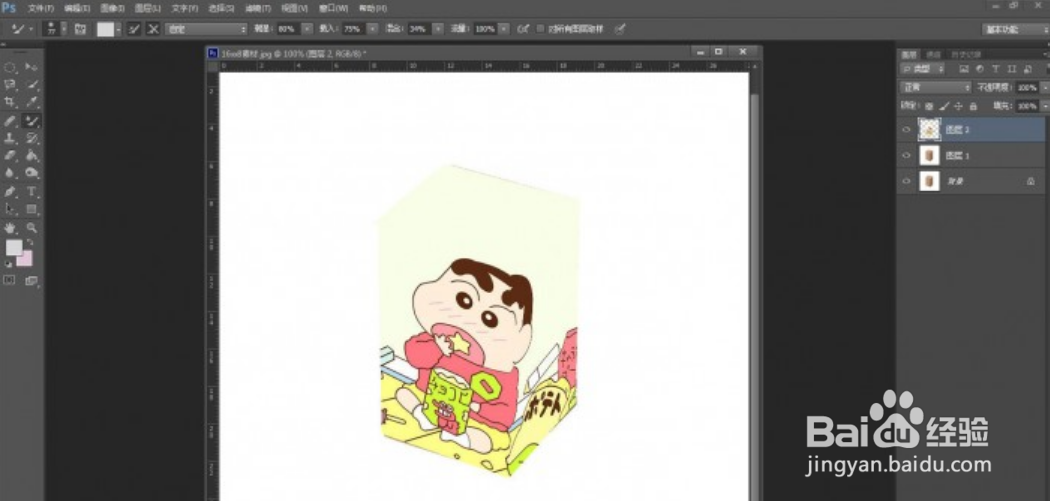Image resolution: width=1050 pixels, height=501 pixels.
Task: Change the screen mode
Action: coord(31,281)
